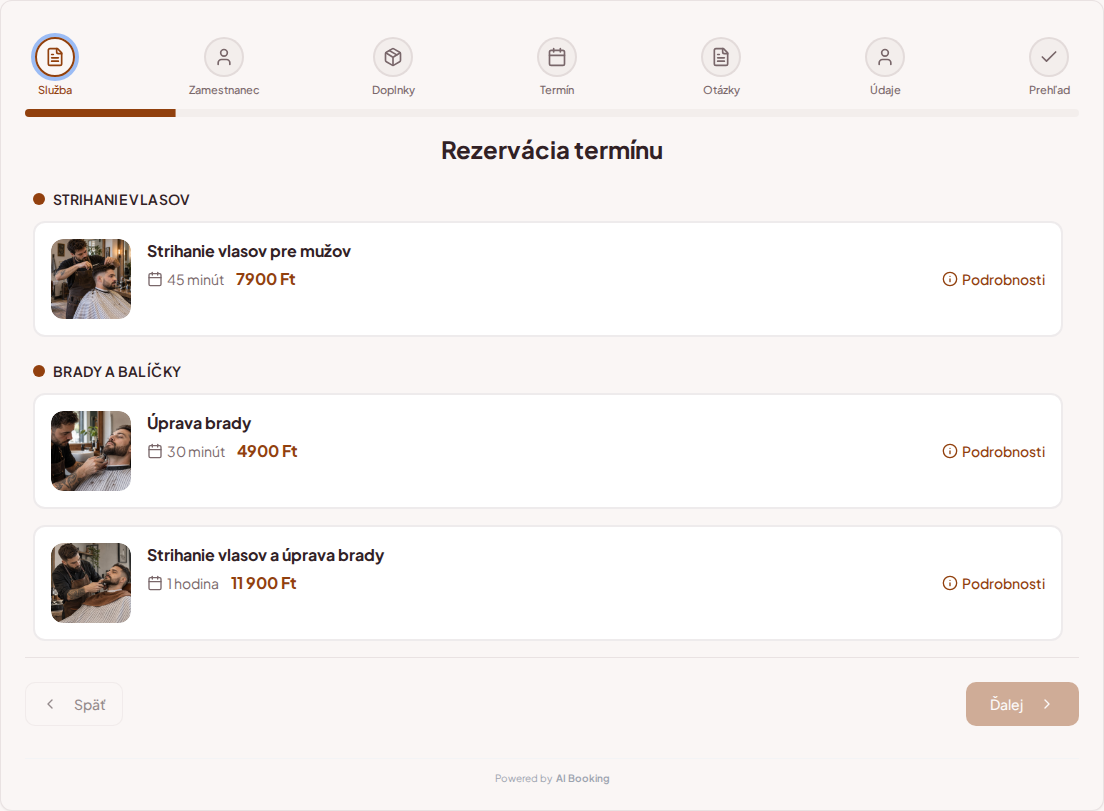Screen dimensions: 1104x811
Task: Open Podrobnosti for Strihanie vlasov pre mužov
Action: (993, 279)
